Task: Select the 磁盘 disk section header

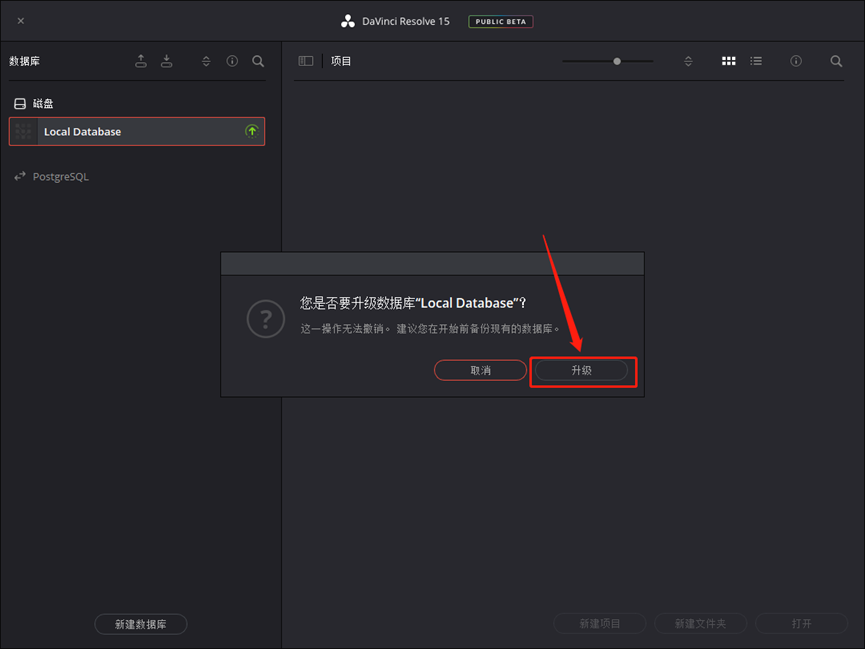Action: [43, 103]
